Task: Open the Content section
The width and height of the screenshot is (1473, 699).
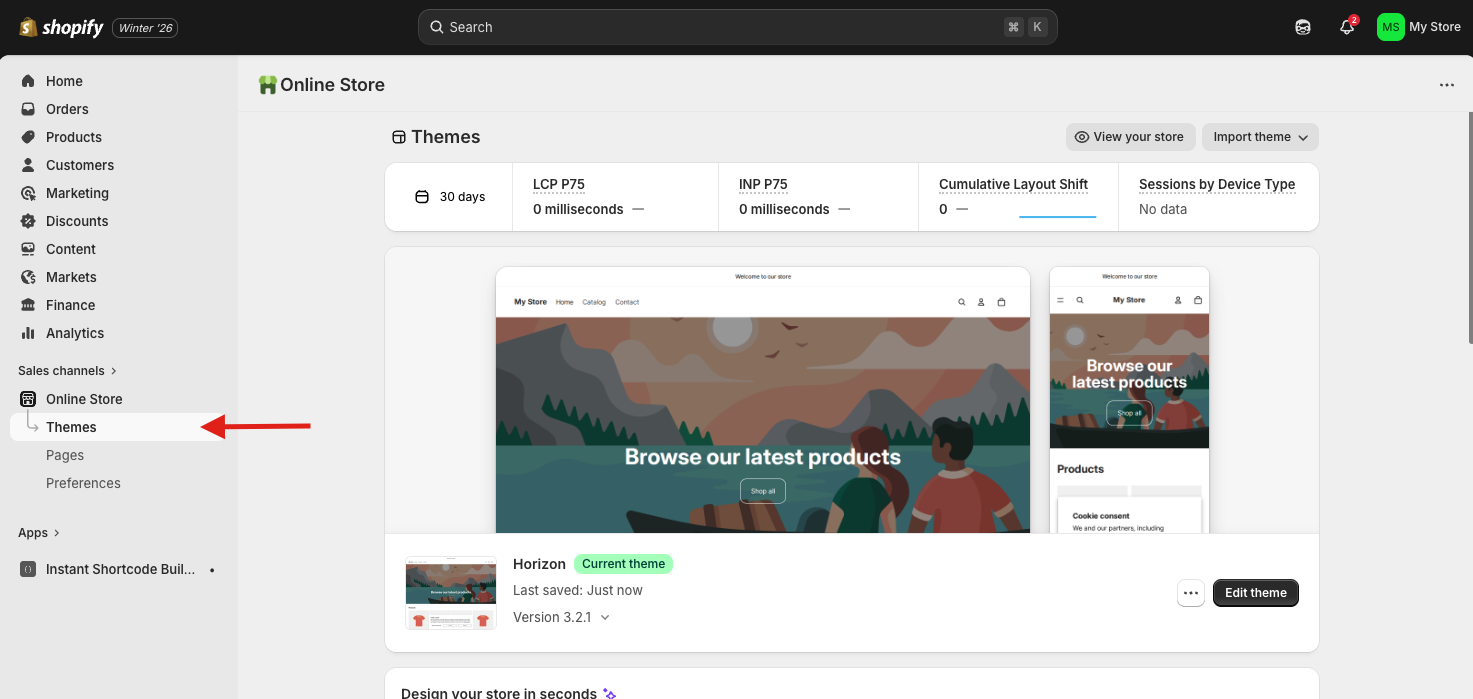Action: (x=69, y=249)
